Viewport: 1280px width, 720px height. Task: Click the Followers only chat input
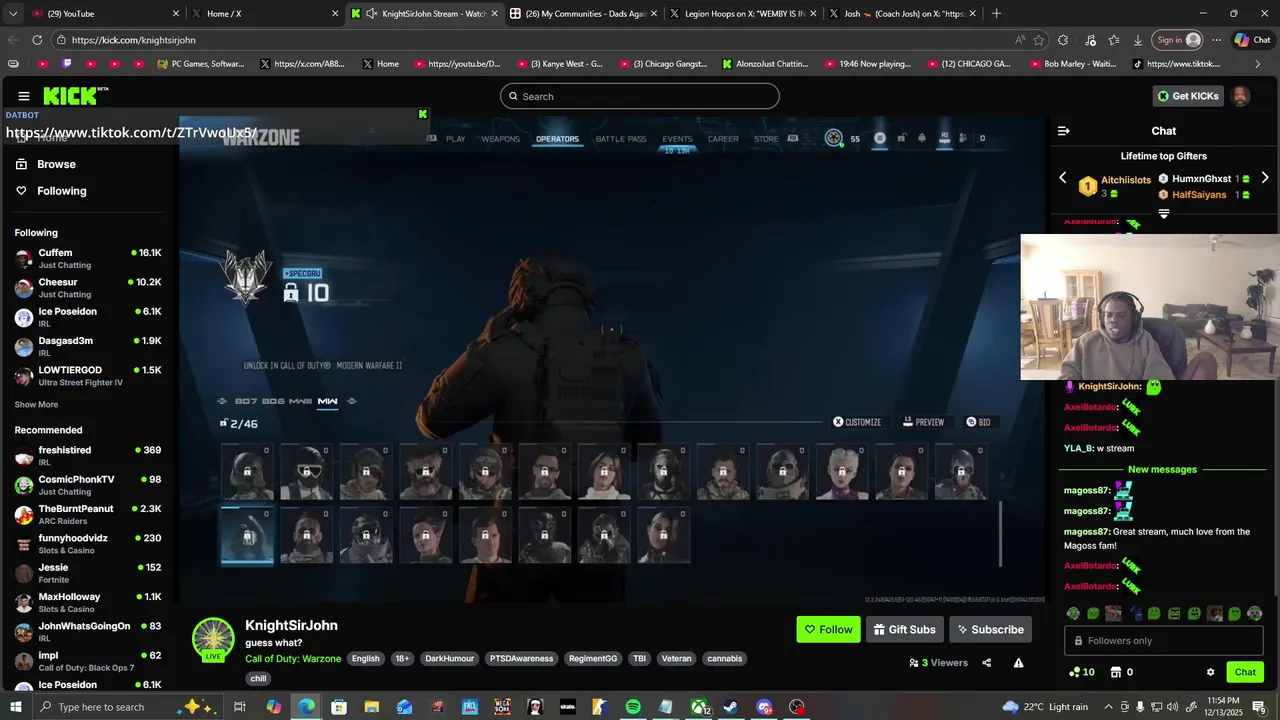pyautogui.click(x=1164, y=641)
